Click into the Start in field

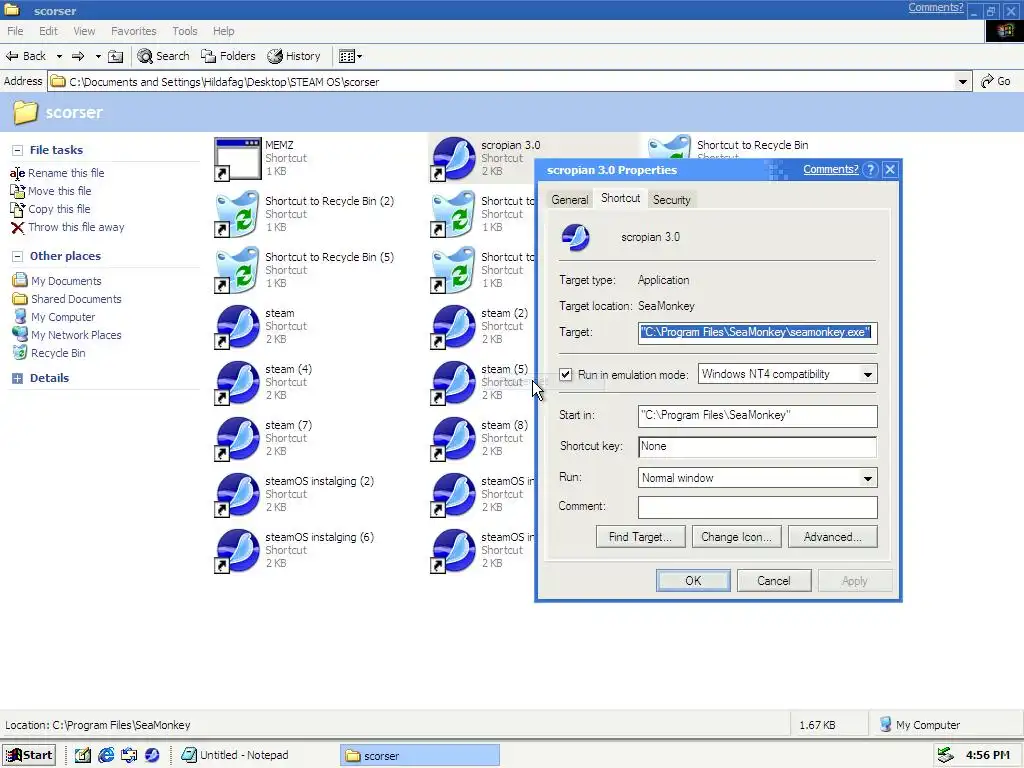[x=758, y=416]
